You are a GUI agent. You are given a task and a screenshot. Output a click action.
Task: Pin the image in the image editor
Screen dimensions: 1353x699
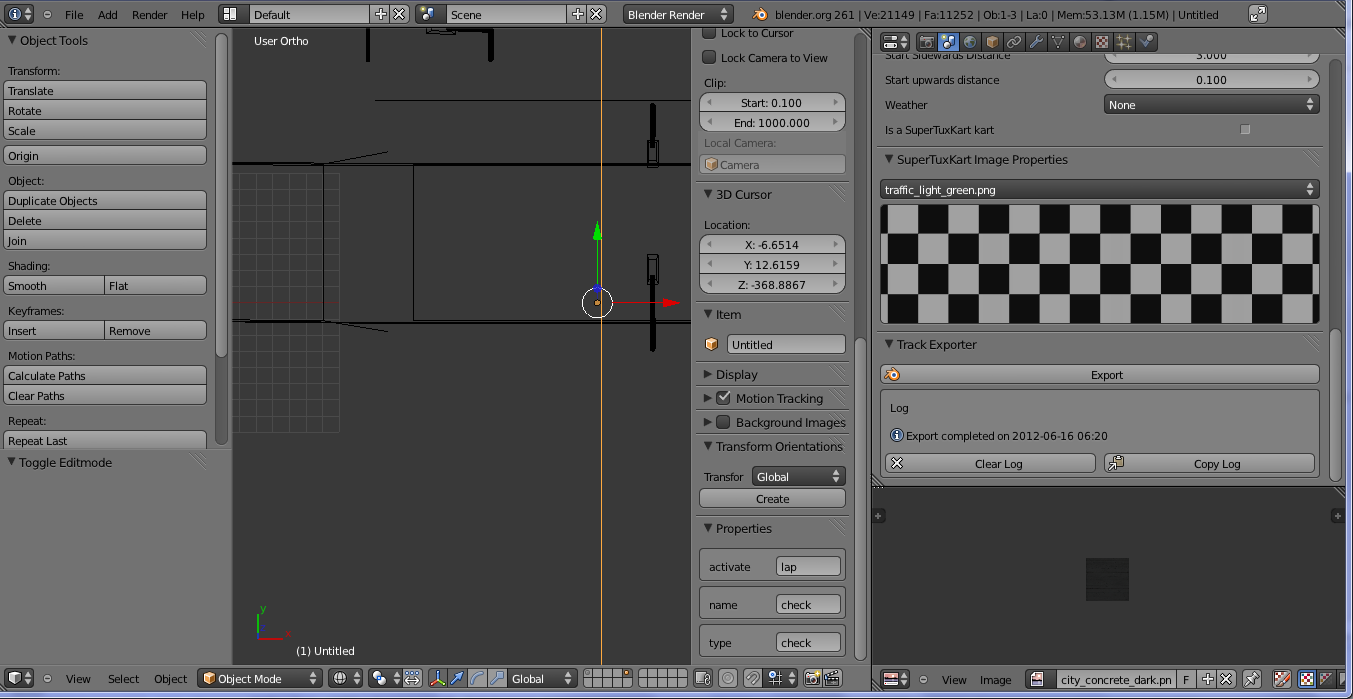tap(1253, 679)
